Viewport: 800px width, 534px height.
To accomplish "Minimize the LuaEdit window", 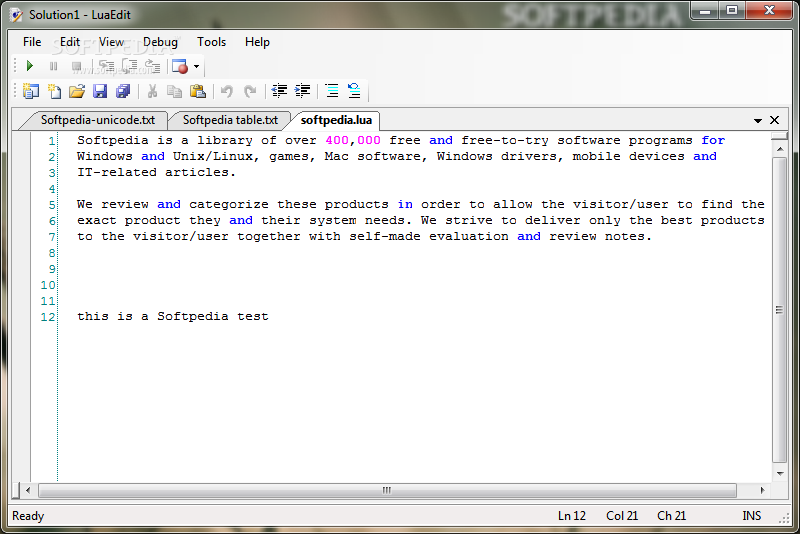I will pyautogui.click(x=705, y=11).
